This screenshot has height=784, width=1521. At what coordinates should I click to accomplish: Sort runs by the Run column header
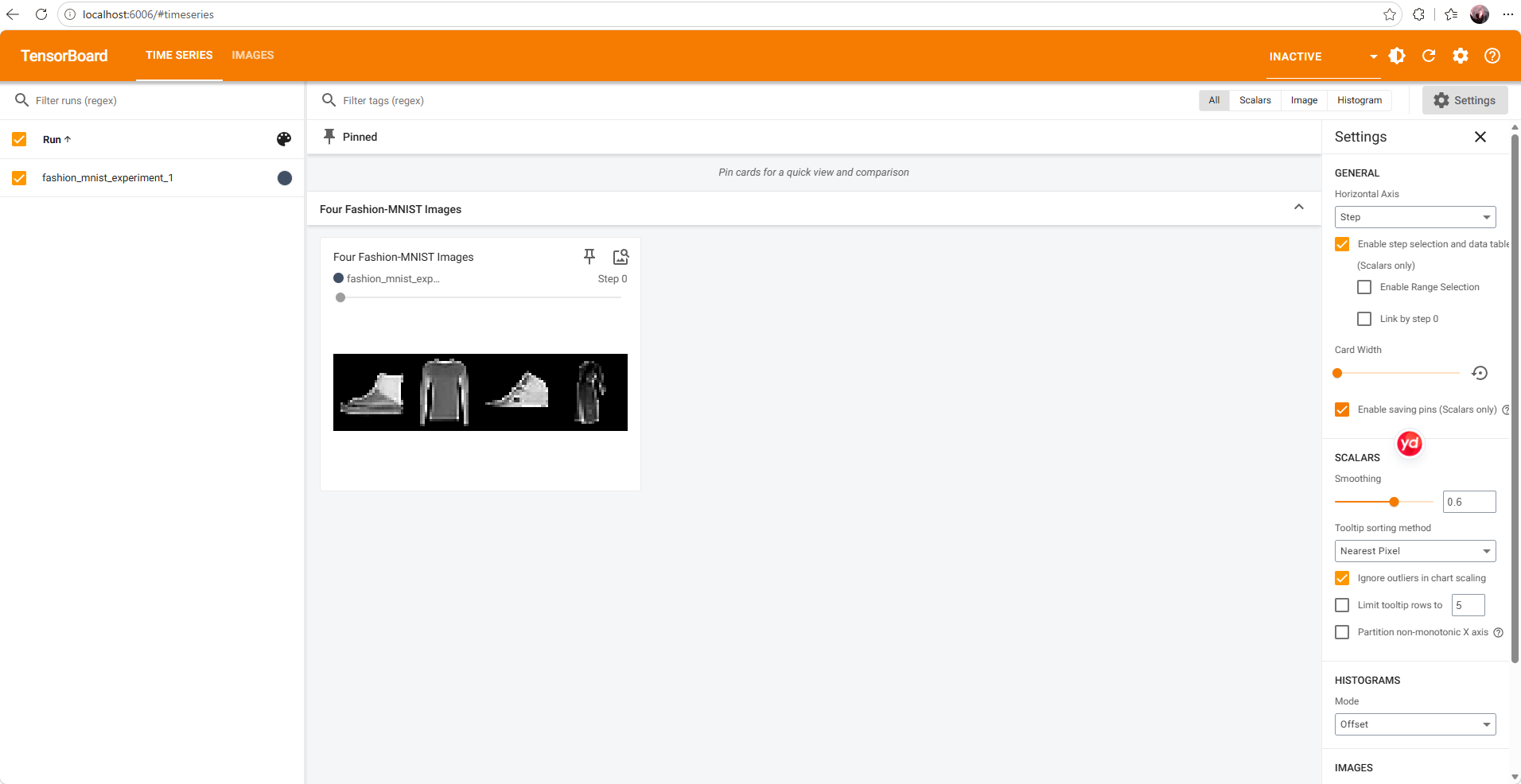[57, 139]
